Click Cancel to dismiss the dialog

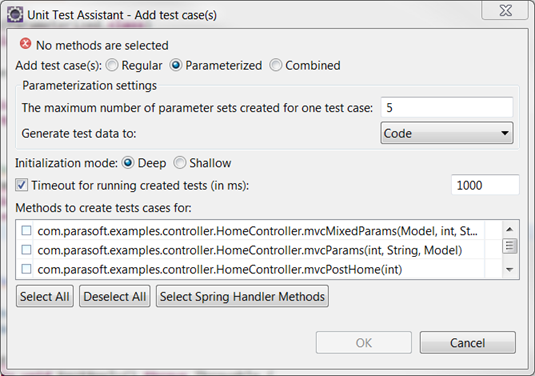[x=467, y=343]
